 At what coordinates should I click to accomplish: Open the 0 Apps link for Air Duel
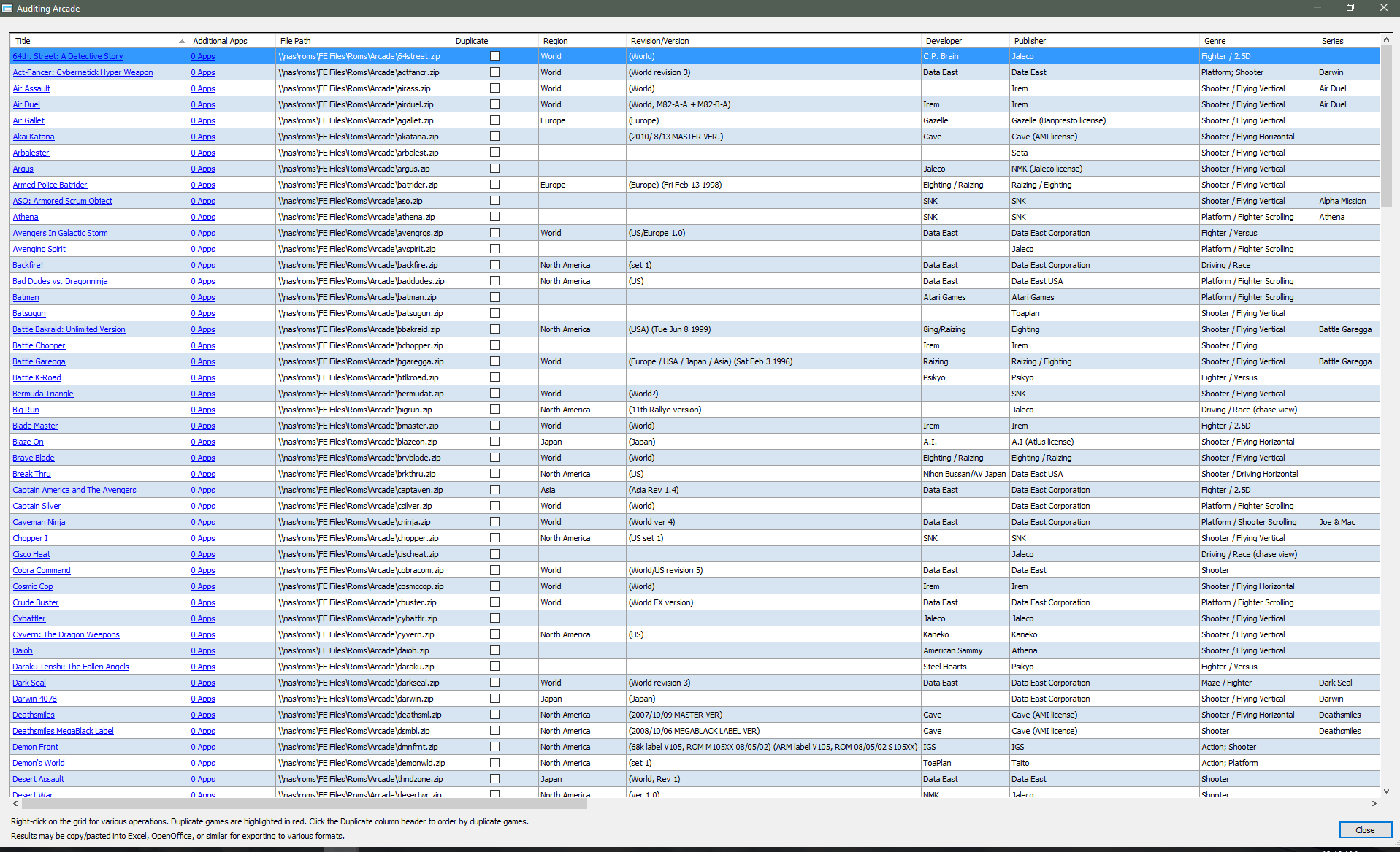(203, 104)
